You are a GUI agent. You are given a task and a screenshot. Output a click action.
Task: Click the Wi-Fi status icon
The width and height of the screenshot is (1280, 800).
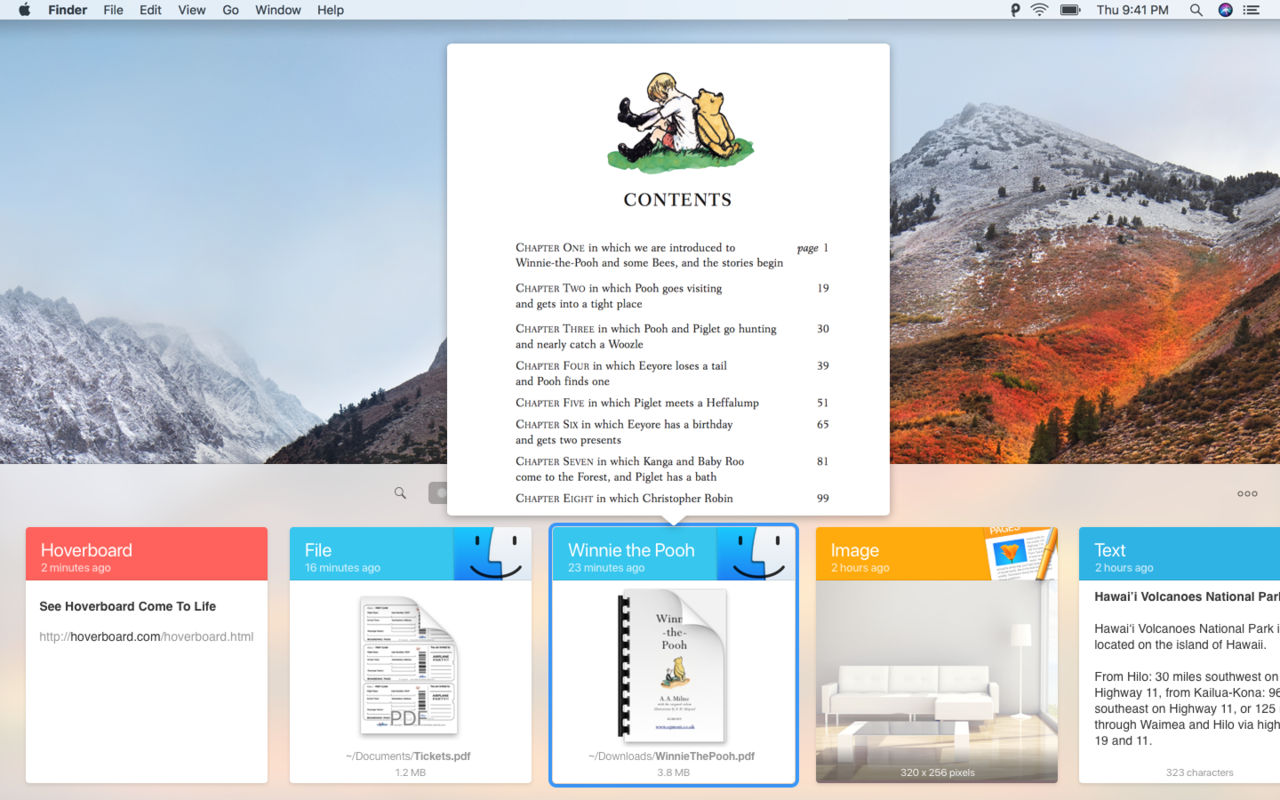(1040, 10)
